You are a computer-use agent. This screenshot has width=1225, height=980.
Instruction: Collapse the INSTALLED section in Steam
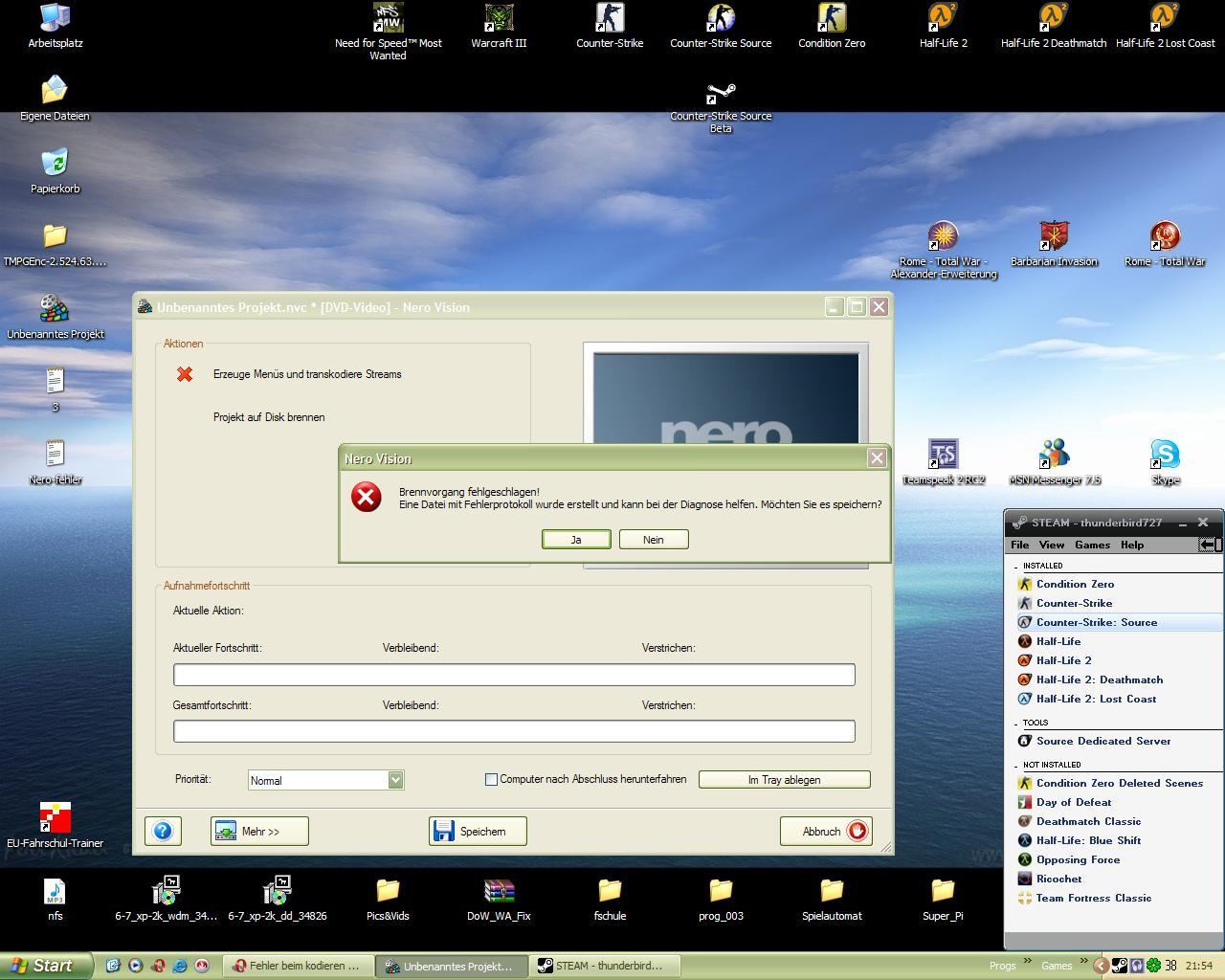click(x=1016, y=567)
